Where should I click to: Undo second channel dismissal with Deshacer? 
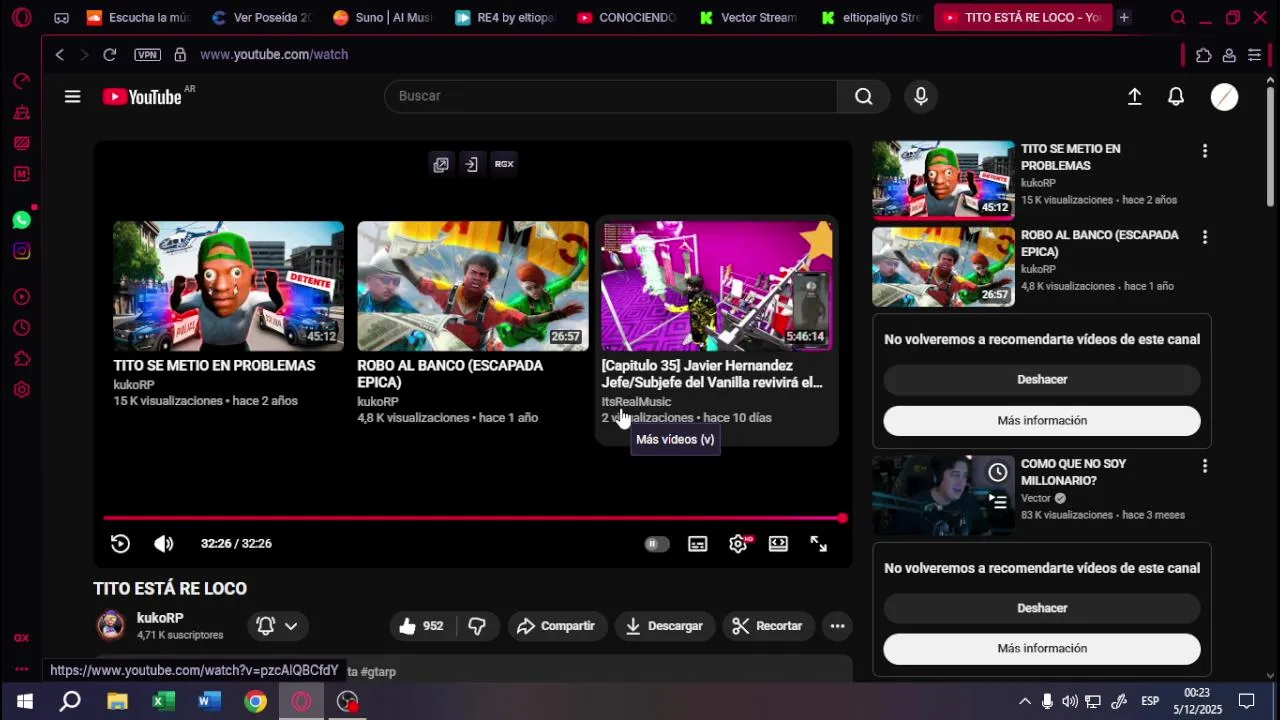pyautogui.click(x=1042, y=608)
